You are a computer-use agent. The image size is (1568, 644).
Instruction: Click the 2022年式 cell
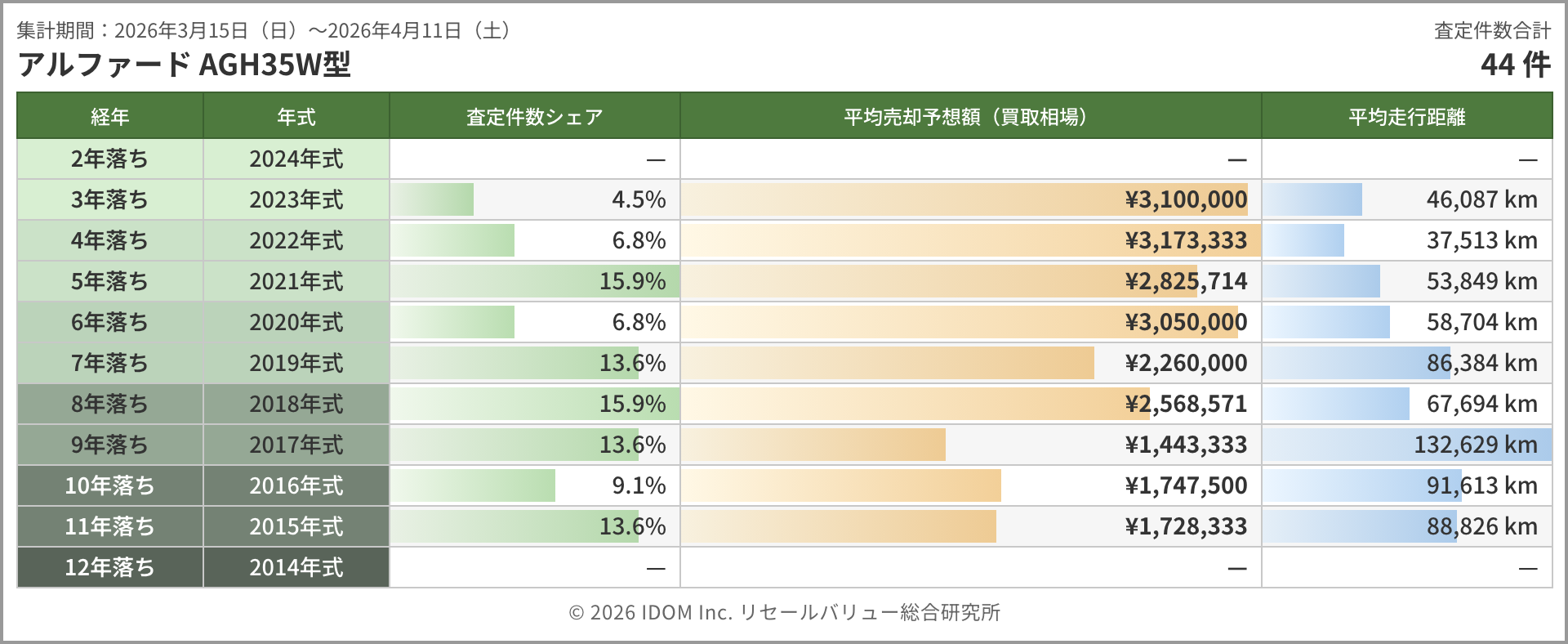pyautogui.click(x=296, y=240)
